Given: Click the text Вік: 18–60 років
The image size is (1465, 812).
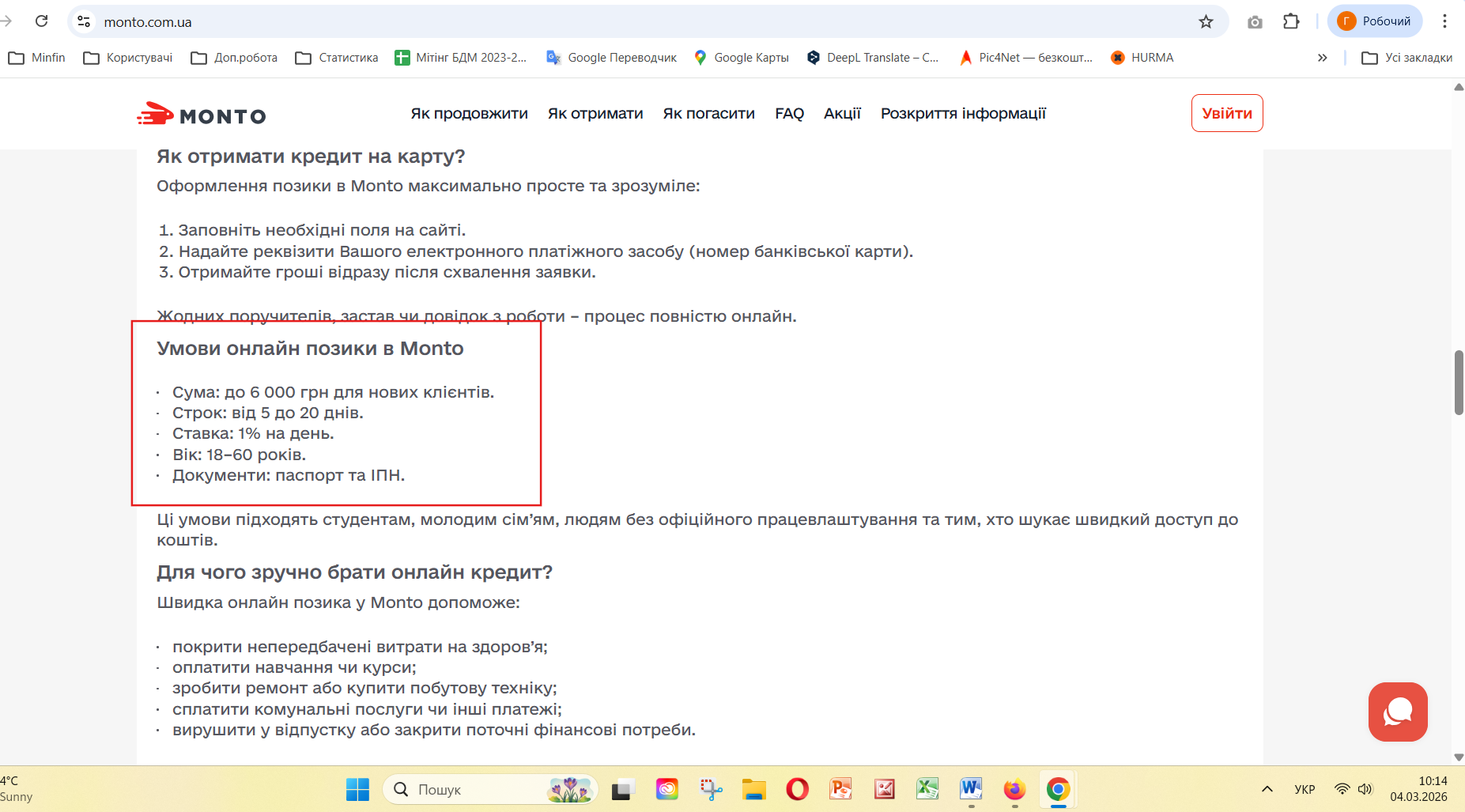Looking at the screenshot, I should (239, 455).
